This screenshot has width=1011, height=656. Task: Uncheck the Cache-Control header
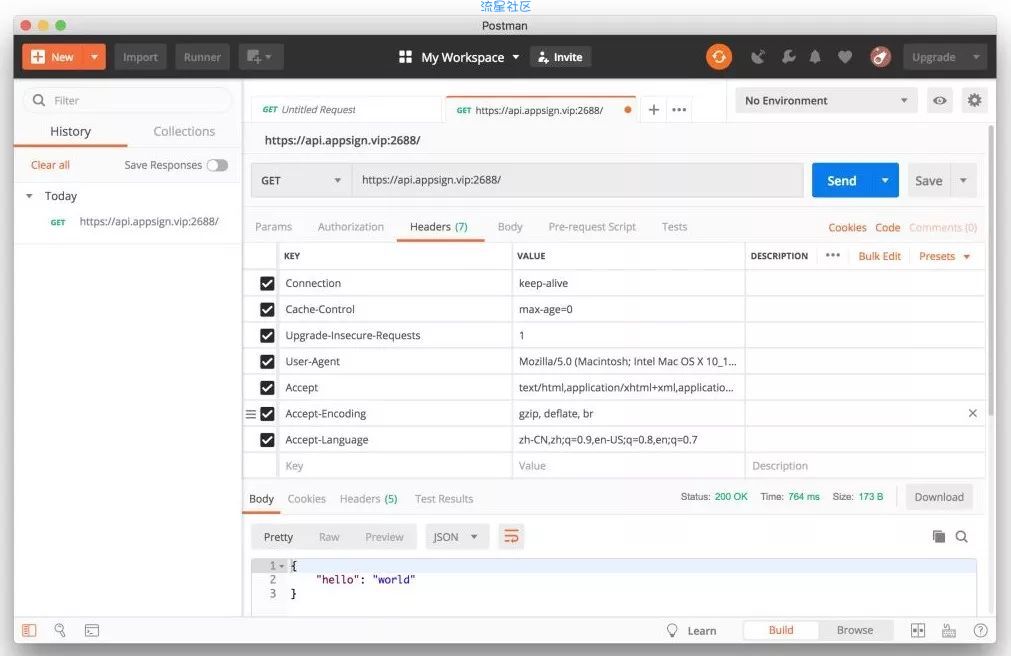click(267, 310)
